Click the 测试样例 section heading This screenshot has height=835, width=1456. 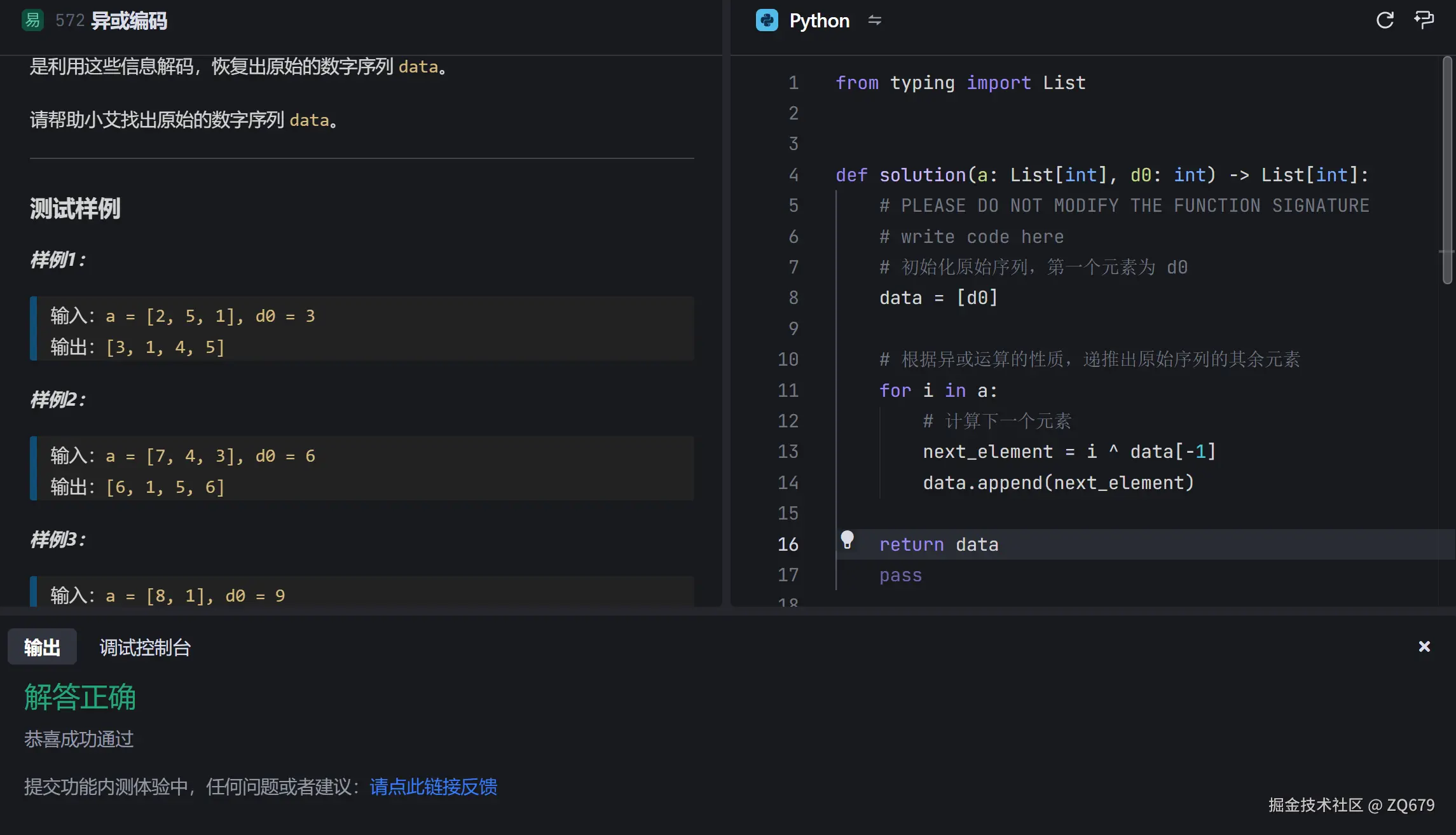point(75,209)
